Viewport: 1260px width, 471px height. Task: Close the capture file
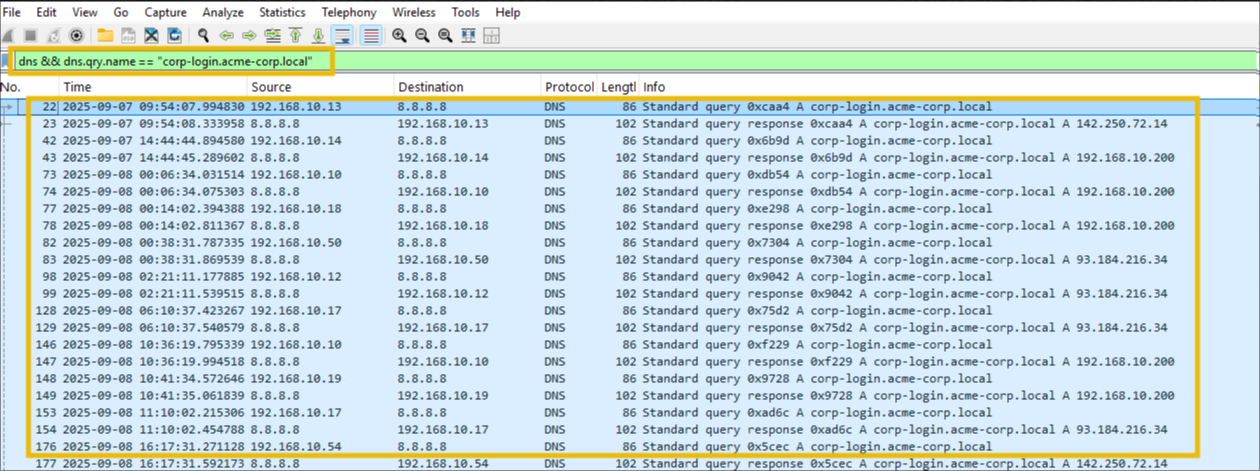click(x=151, y=36)
